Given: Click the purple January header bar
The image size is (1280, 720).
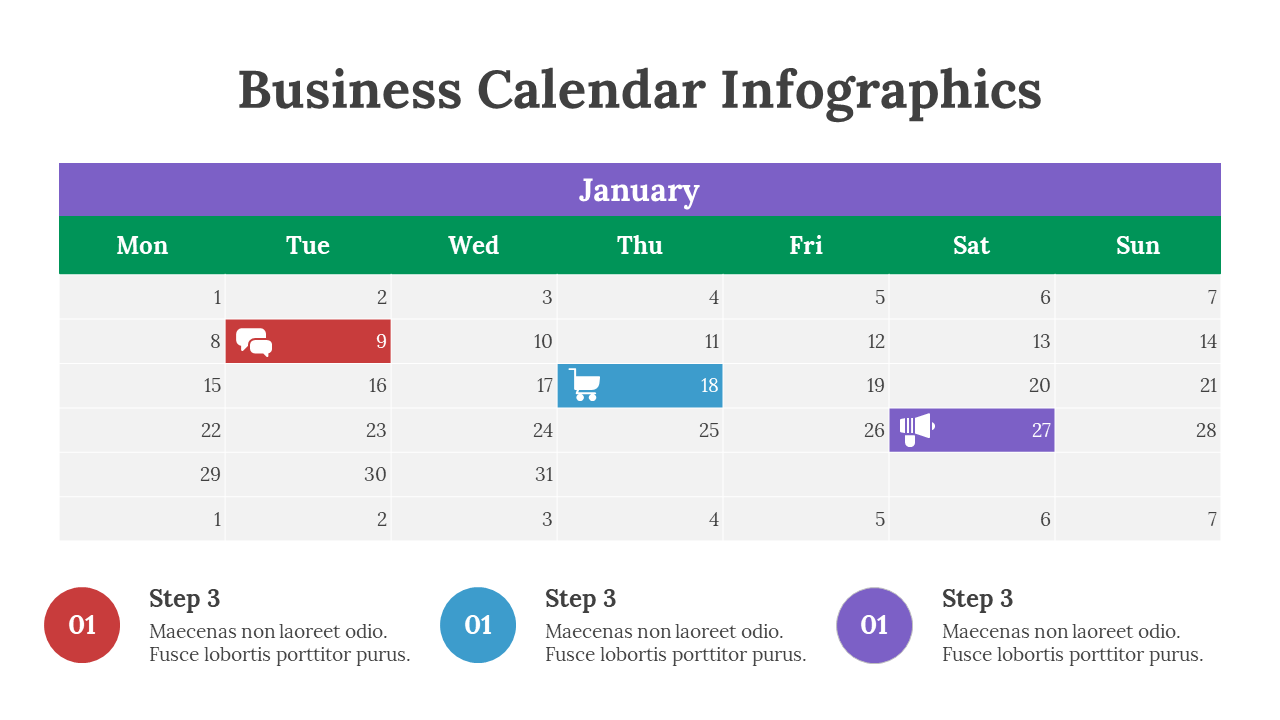Looking at the screenshot, I should pyautogui.click(x=639, y=190).
